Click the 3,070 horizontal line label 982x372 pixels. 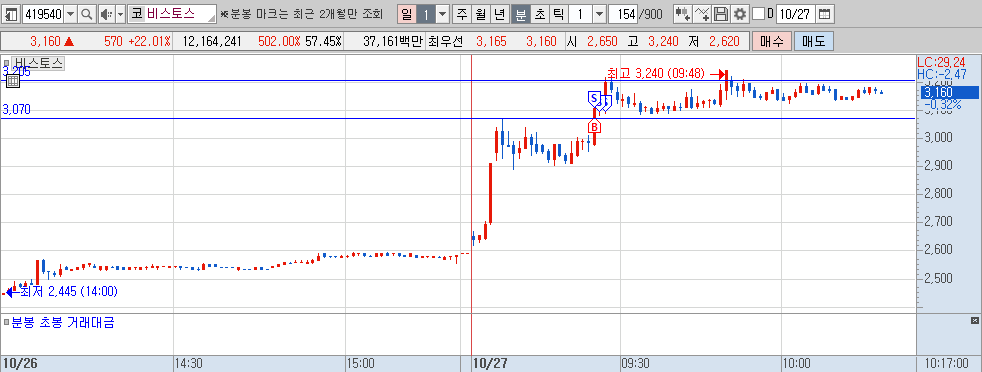click(x=16, y=110)
